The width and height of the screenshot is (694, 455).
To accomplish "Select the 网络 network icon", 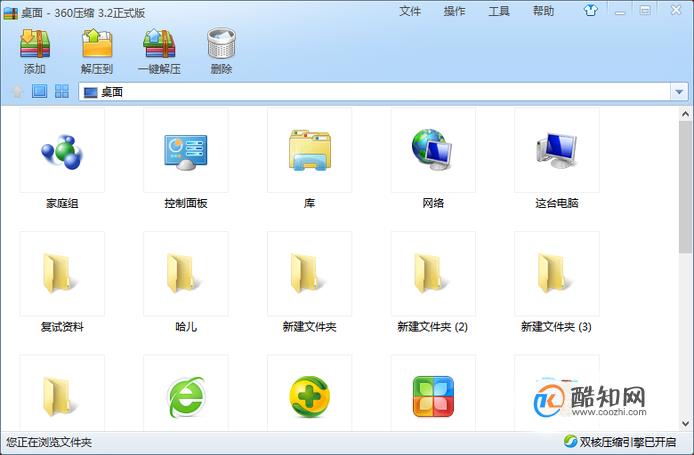I will pyautogui.click(x=432, y=150).
